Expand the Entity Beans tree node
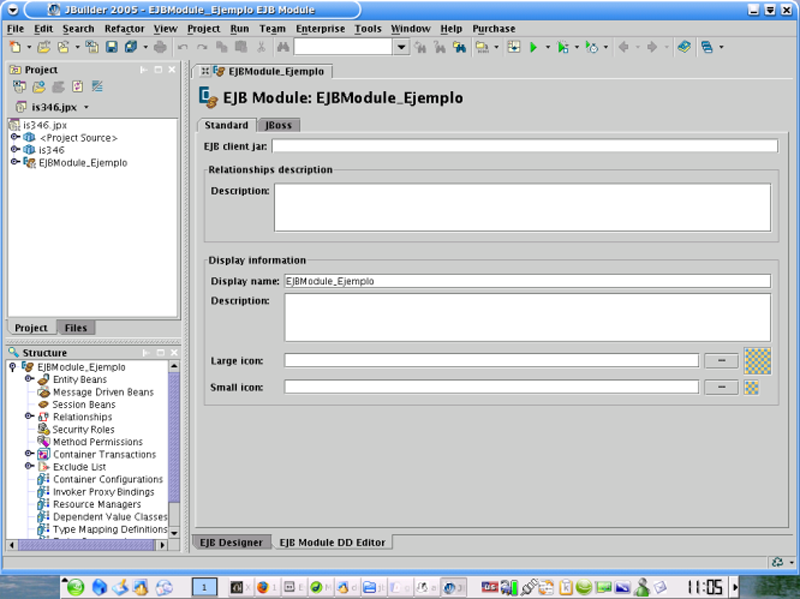This screenshot has height=599, width=800. [x=28, y=380]
